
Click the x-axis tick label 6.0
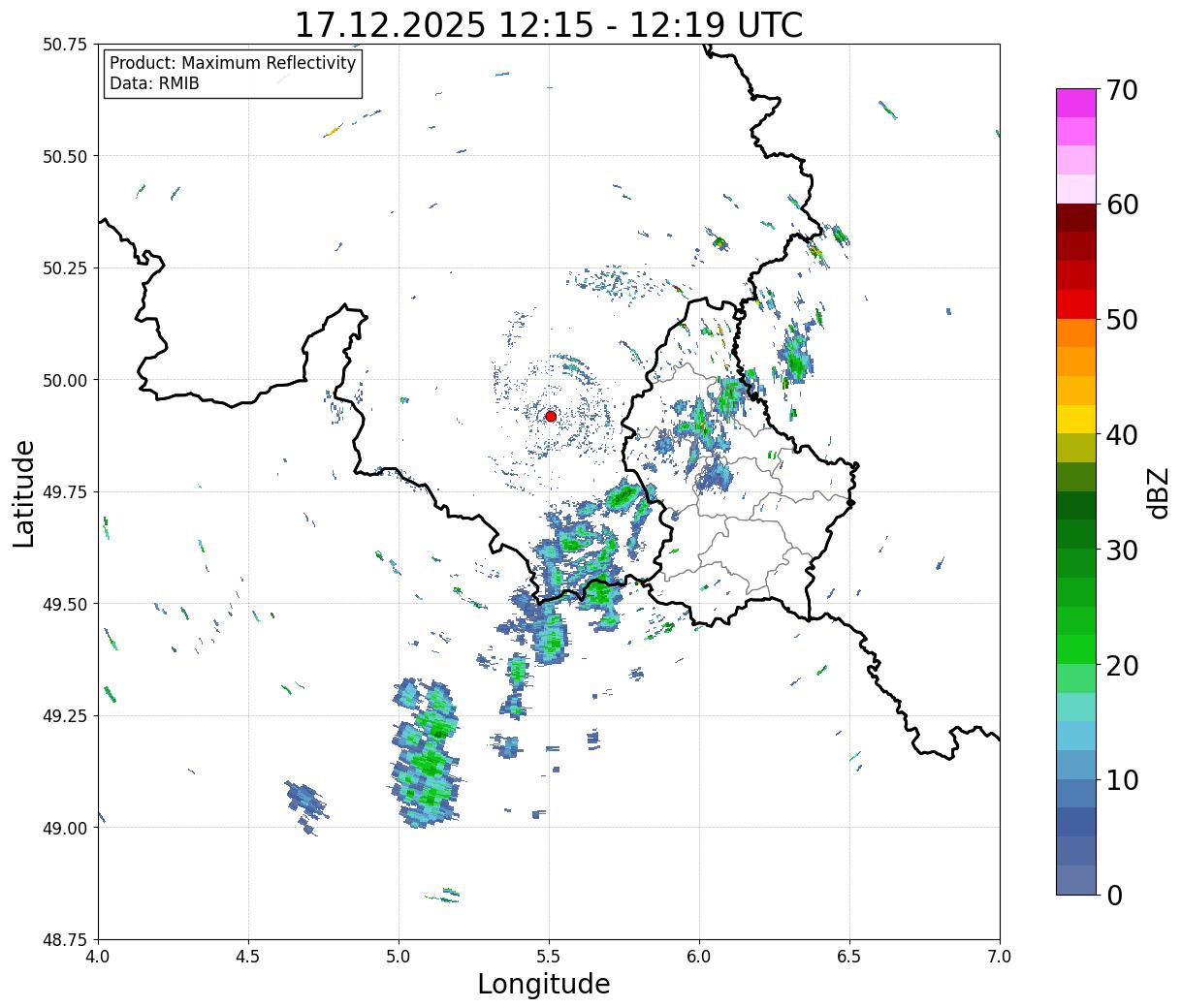tap(699, 957)
